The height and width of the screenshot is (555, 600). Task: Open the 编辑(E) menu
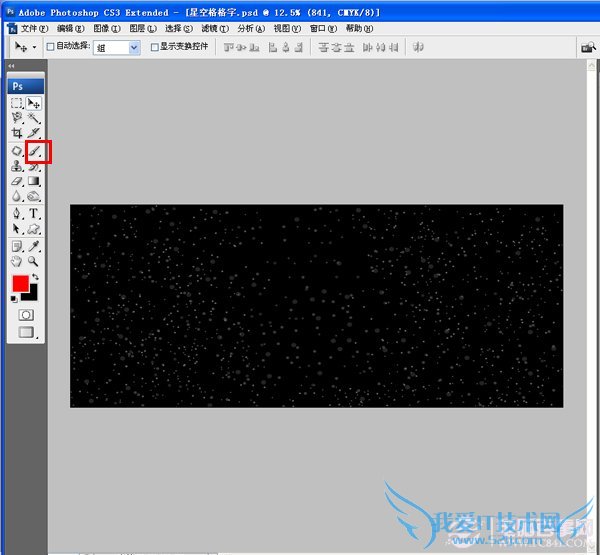click(70, 28)
